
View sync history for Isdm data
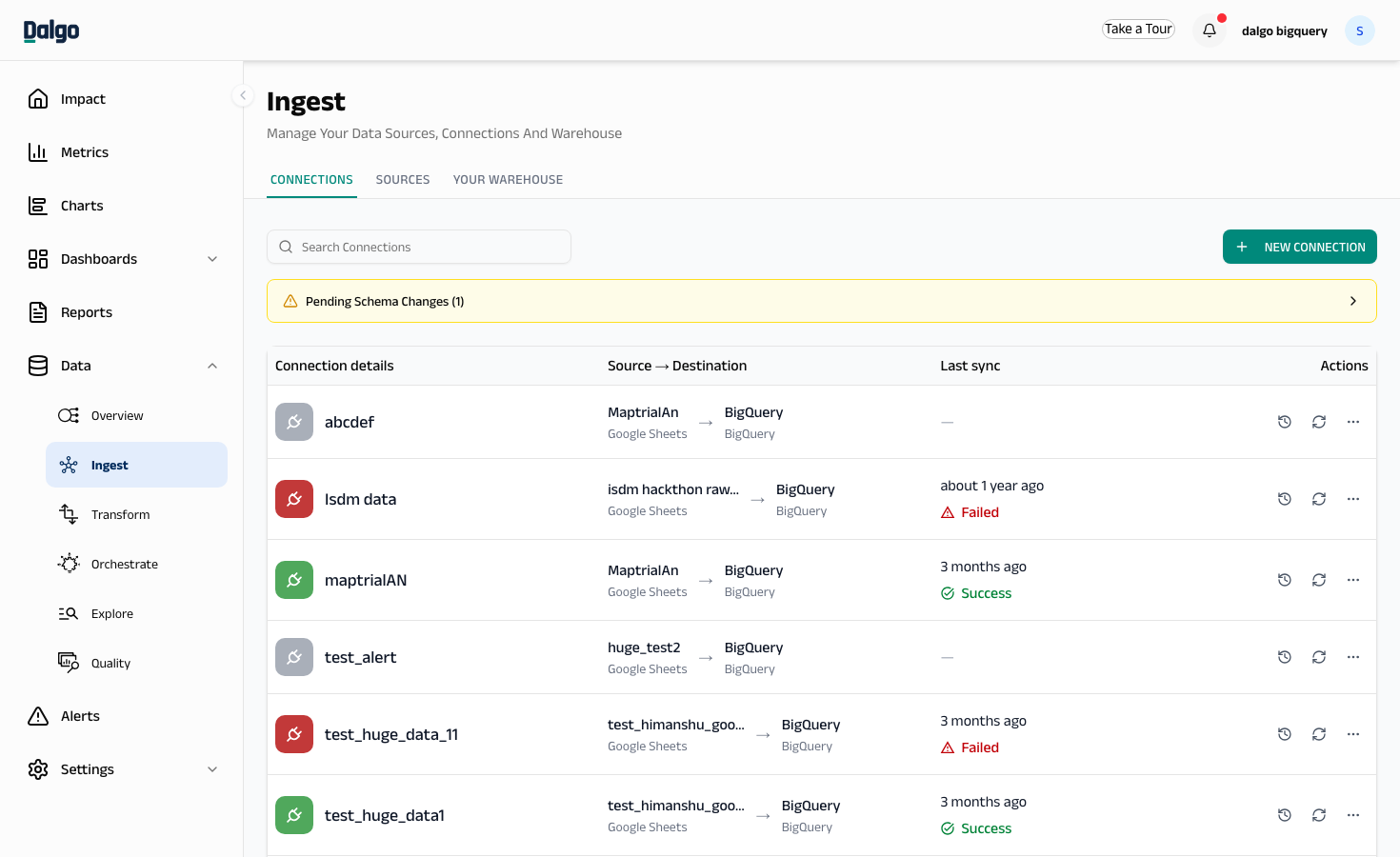point(1285,499)
